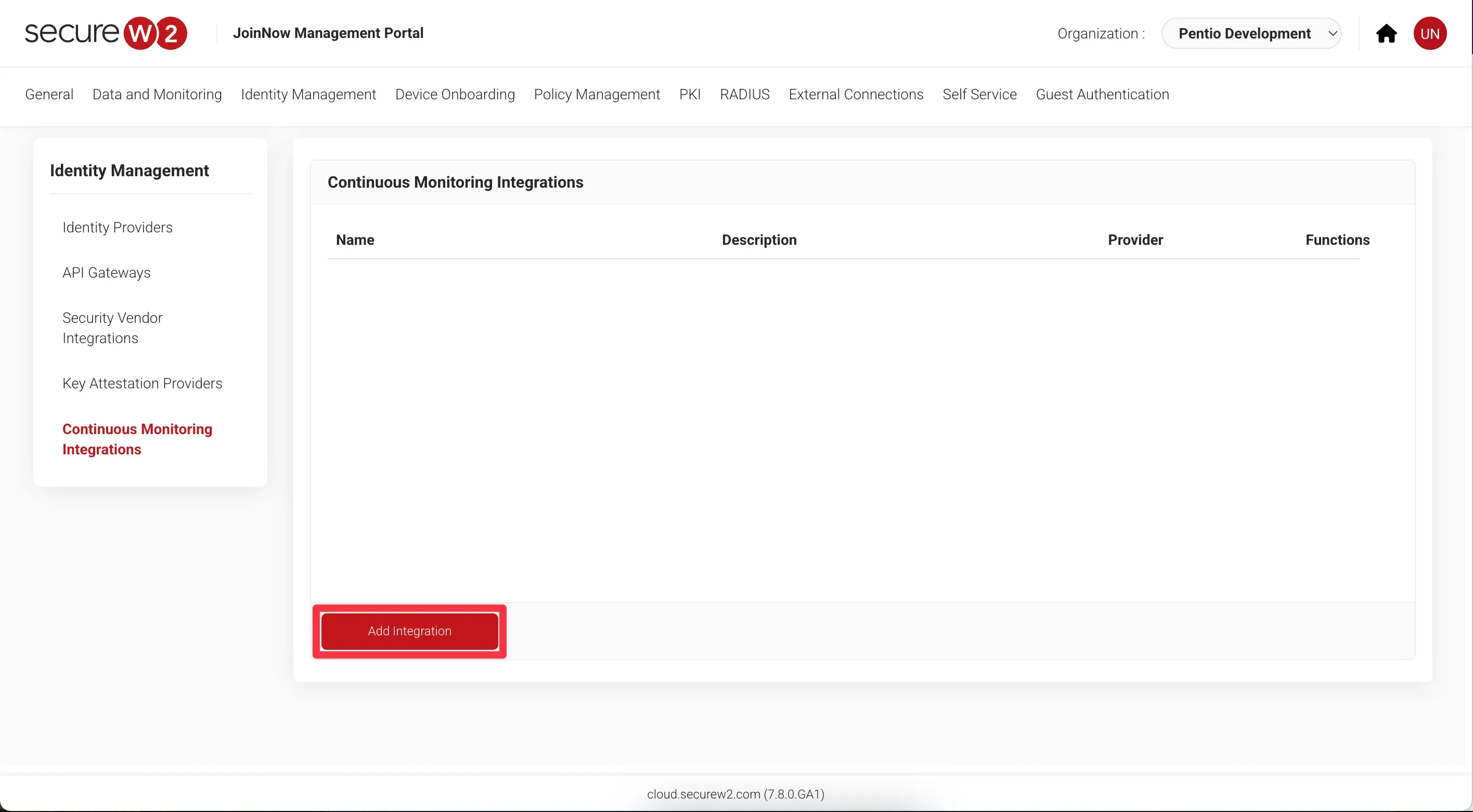This screenshot has height=812, width=1473.
Task: Open the RADIUS menu
Action: point(744,94)
